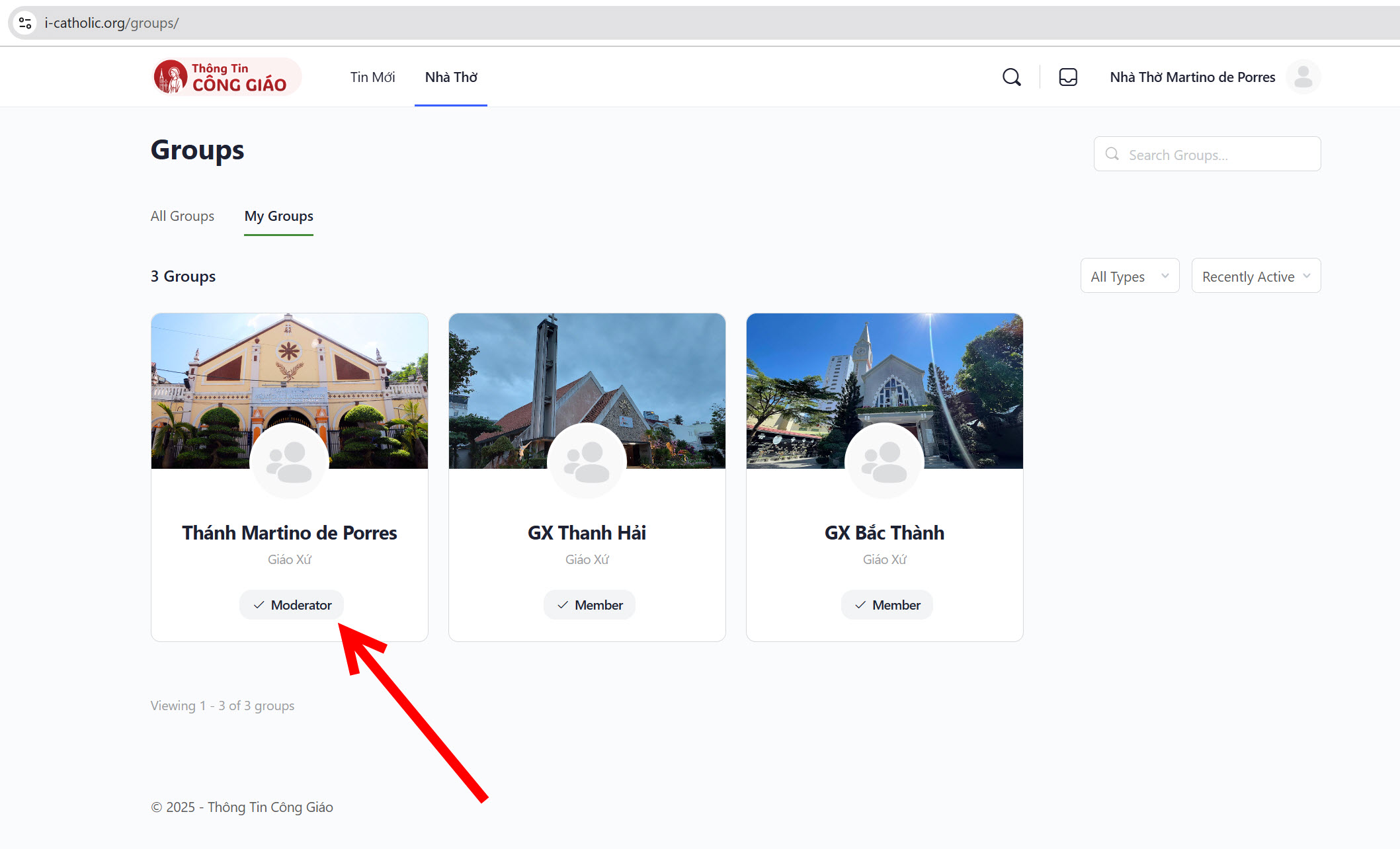Click GX Bắc Thành group avatar icon
The width and height of the screenshot is (1400, 849).
[x=884, y=462]
